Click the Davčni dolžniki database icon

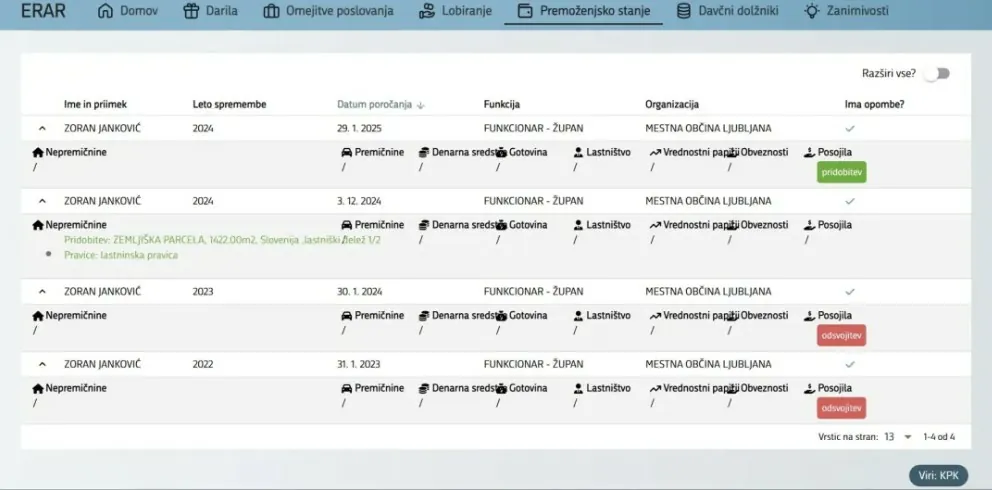684,11
